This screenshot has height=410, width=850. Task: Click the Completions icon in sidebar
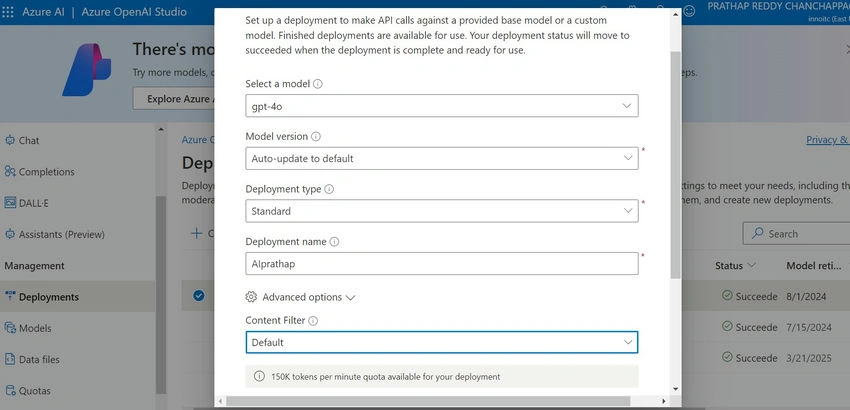(10, 172)
